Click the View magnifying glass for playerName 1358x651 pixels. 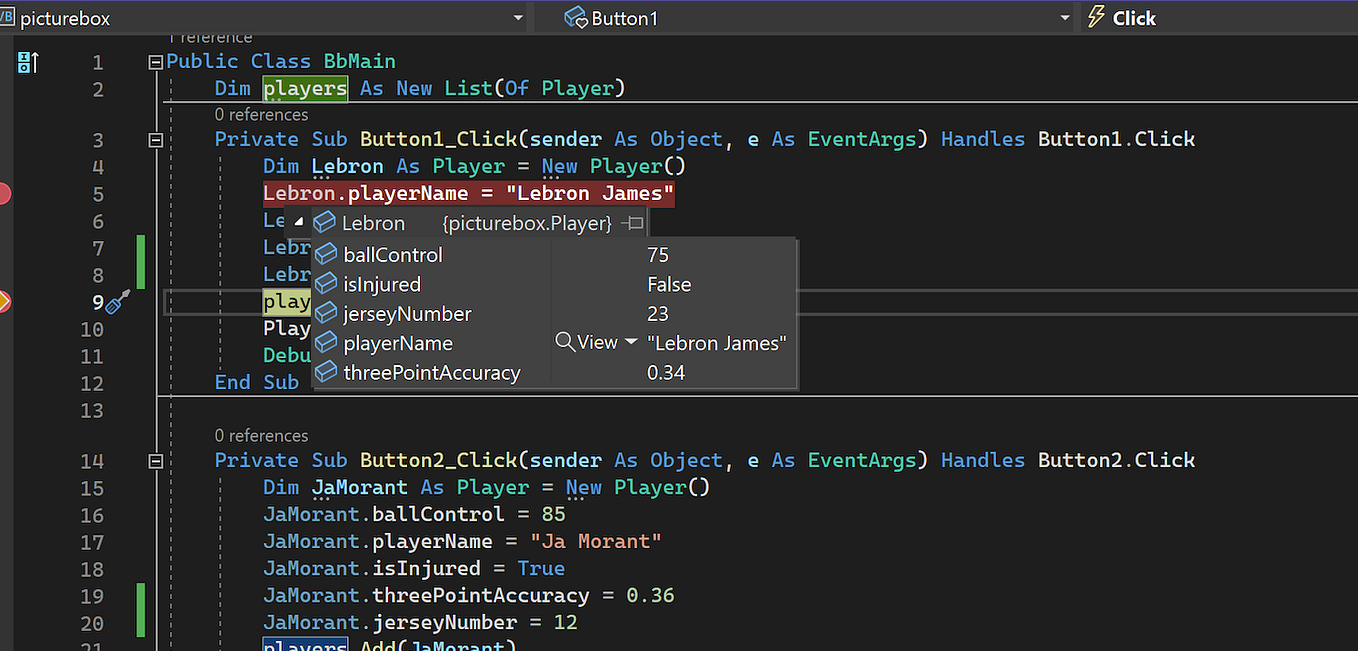click(564, 342)
